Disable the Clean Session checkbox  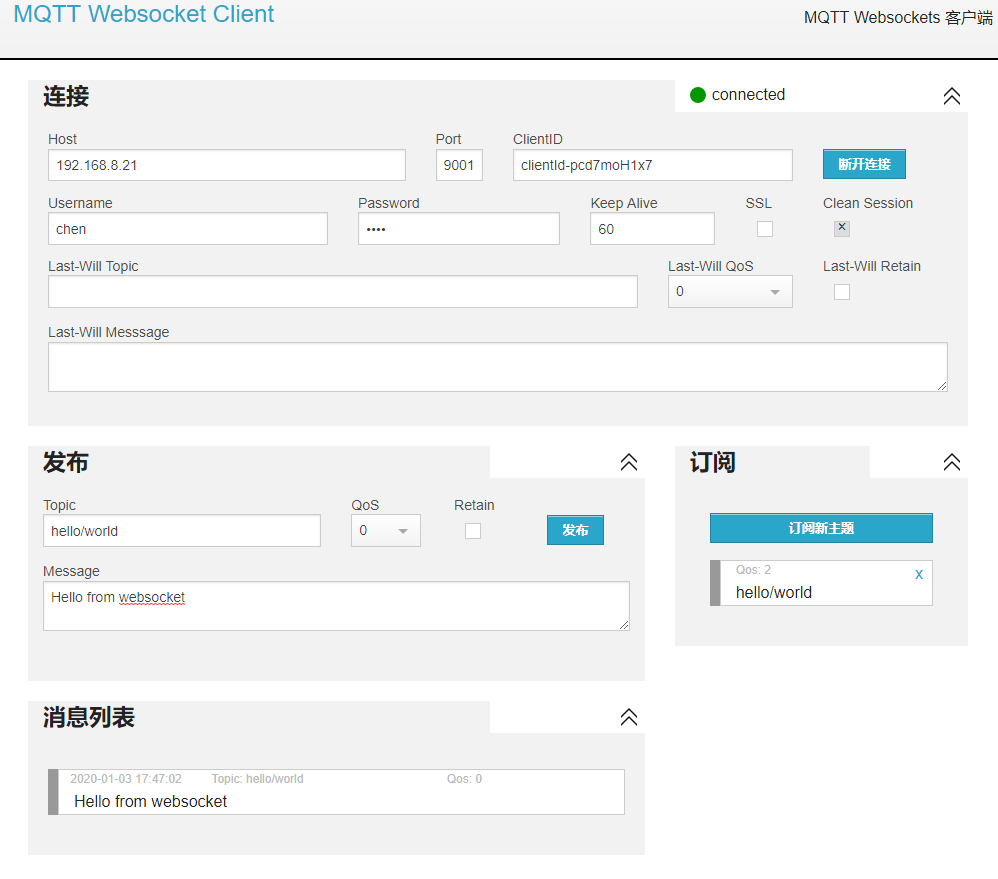pyautogui.click(x=841, y=228)
